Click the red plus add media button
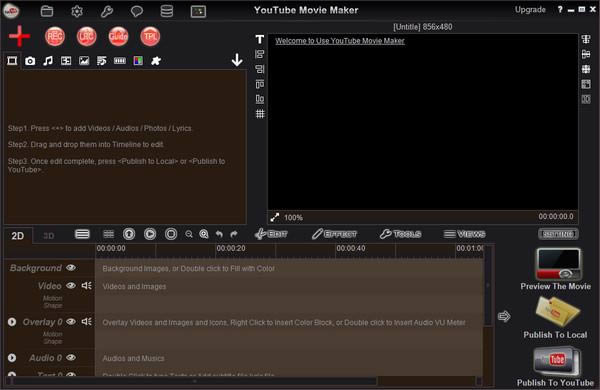 [x=19, y=36]
